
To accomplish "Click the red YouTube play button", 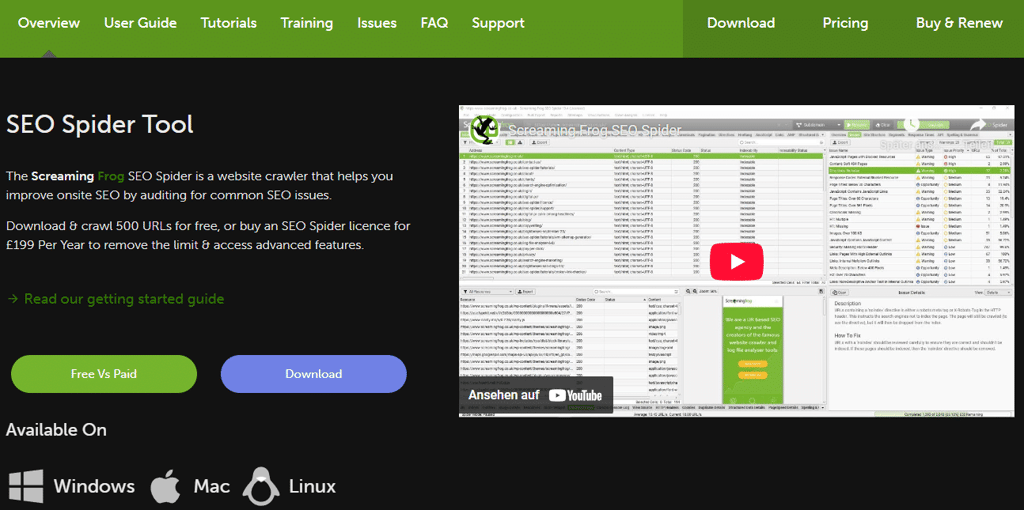I will (737, 261).
